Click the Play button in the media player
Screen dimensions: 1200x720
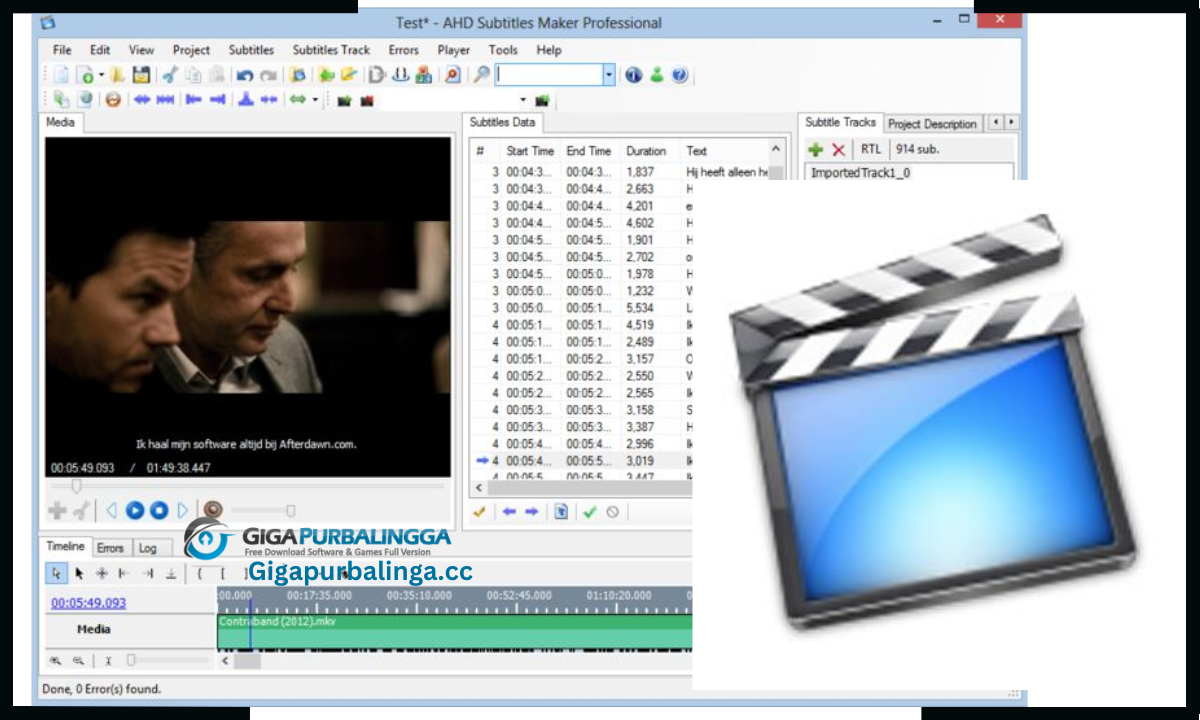tap(135, 511)
